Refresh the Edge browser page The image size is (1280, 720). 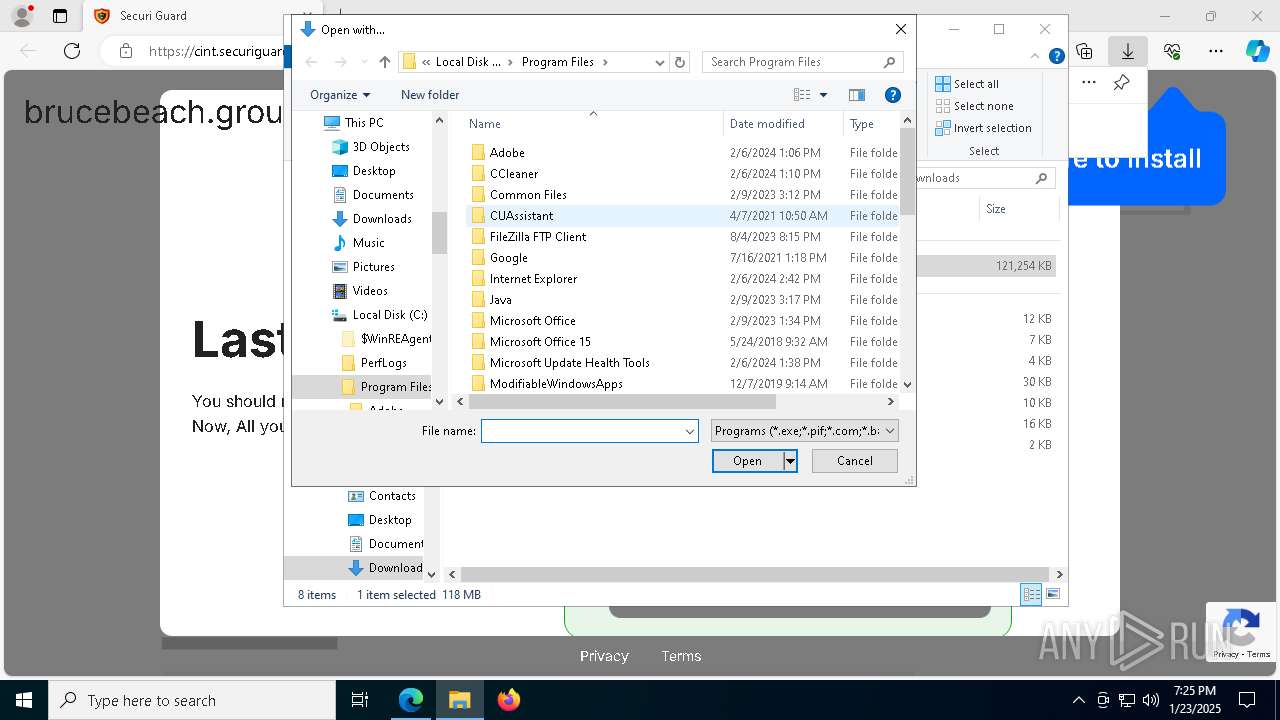pos(72,51)
